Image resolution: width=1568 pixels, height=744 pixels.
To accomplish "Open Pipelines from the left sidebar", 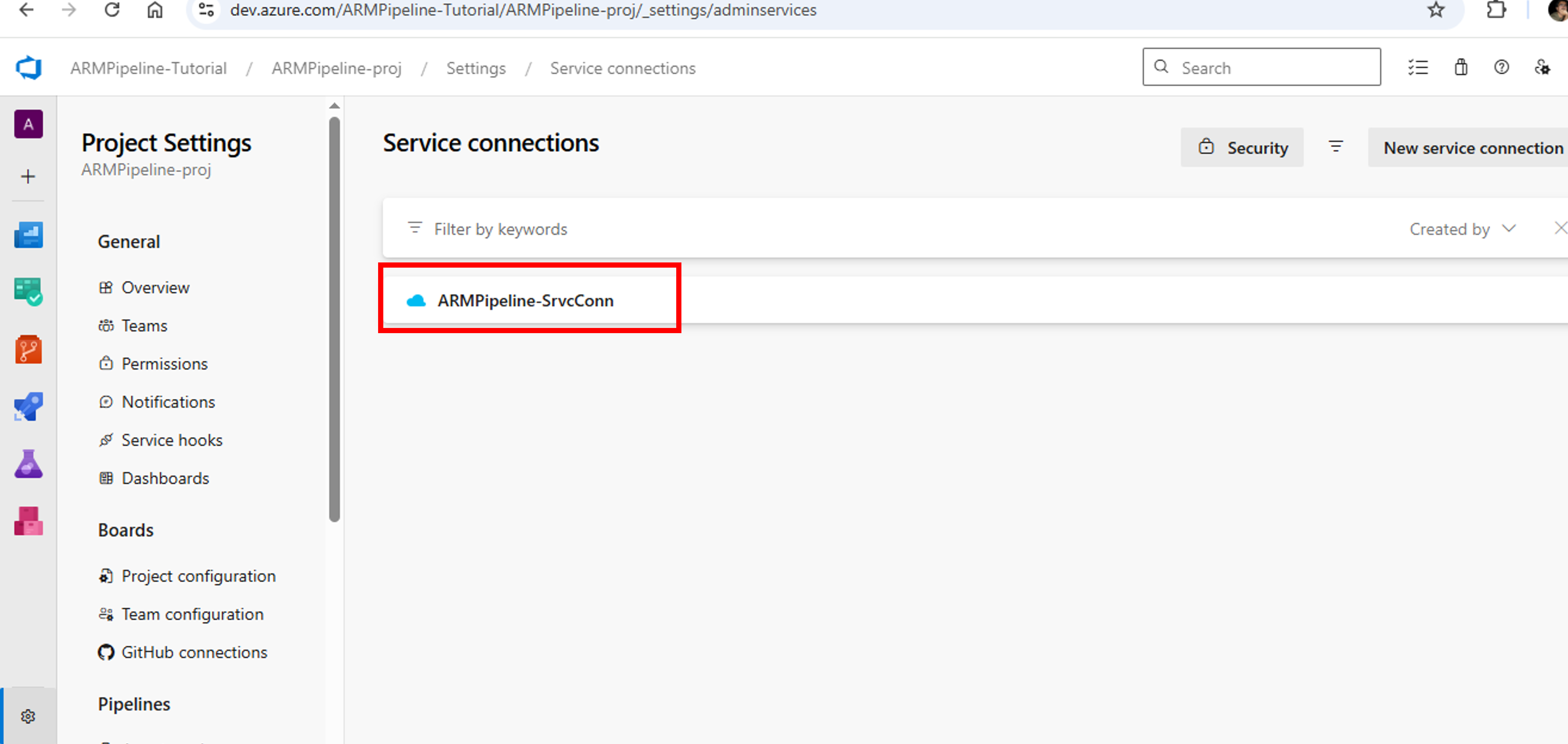I will 28,406.
